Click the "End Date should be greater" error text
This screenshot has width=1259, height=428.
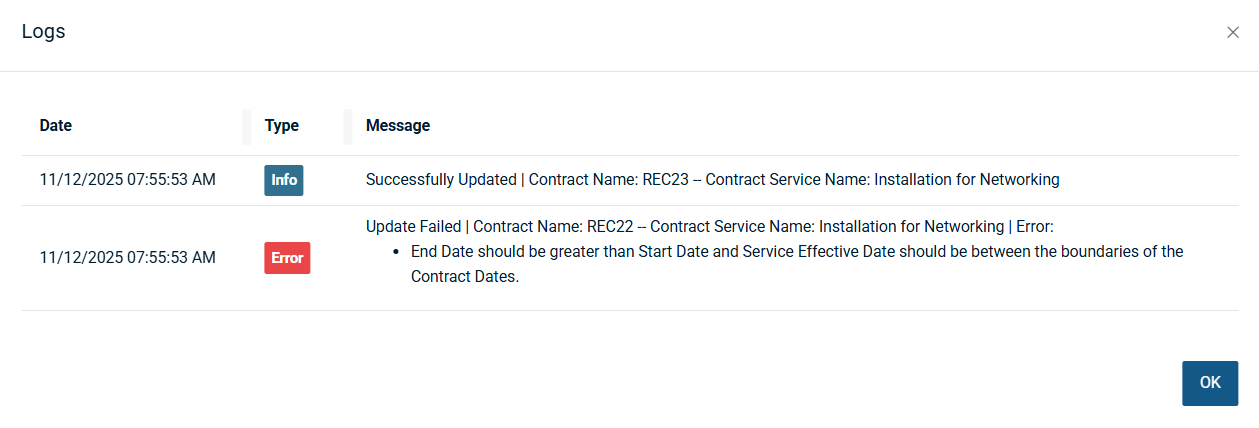(x=520, y=252)
